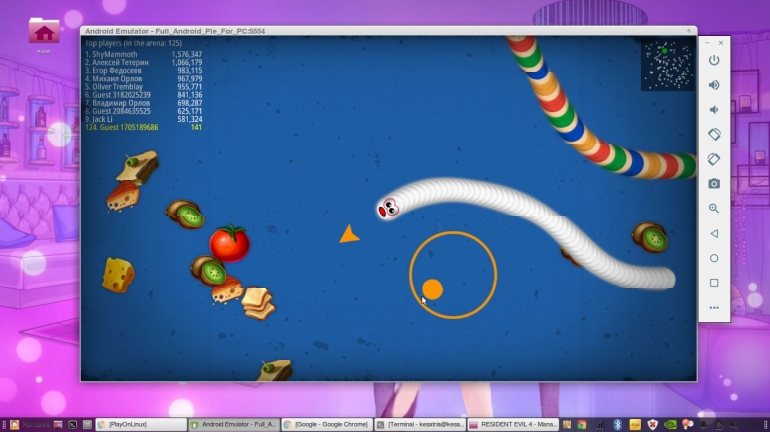Image resolution: width=770 pixels, height=432 pixels.
Task: Click the orange direction arrow pointer
Action: click(x=349, y=234)
